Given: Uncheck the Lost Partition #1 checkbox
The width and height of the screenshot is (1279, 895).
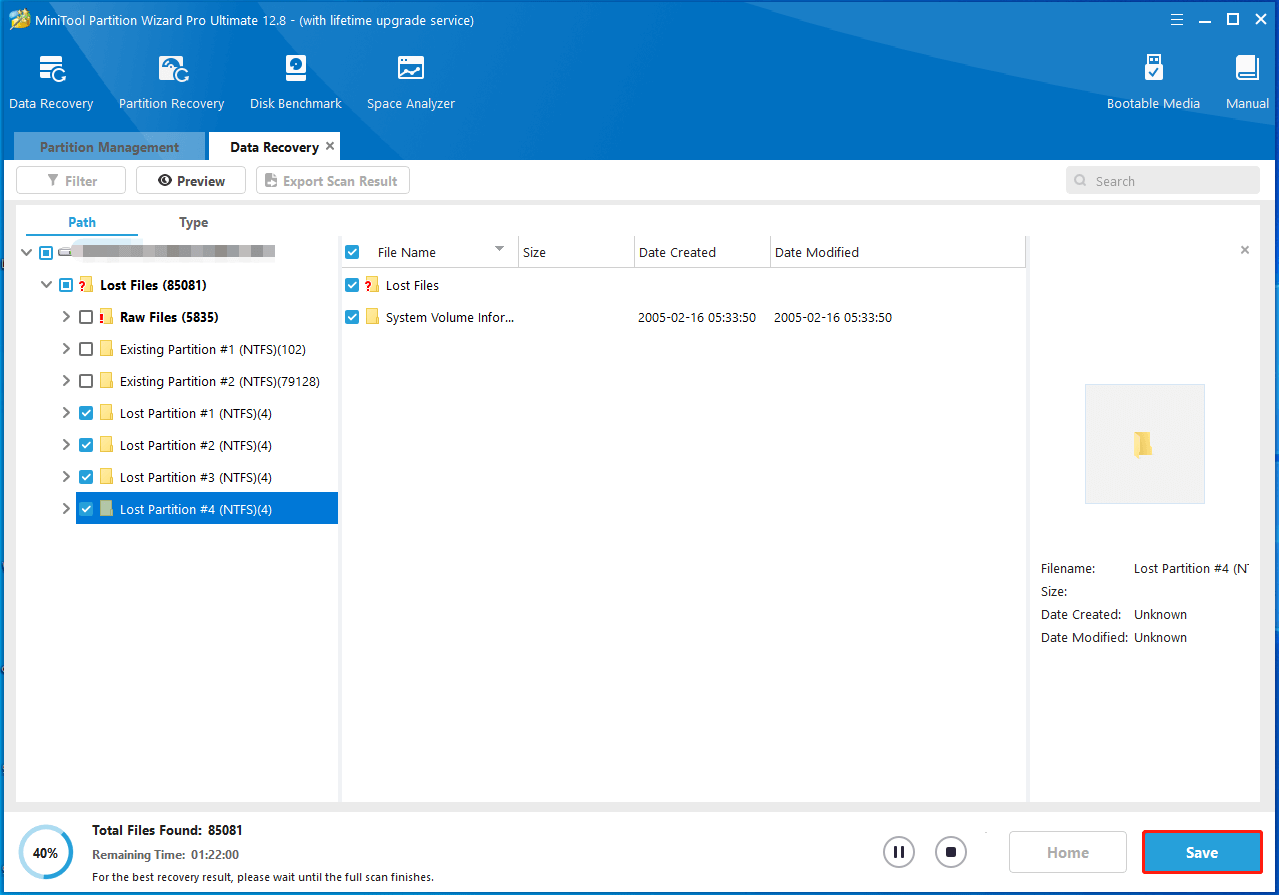Looking at the screenshot, I should 86,413.
